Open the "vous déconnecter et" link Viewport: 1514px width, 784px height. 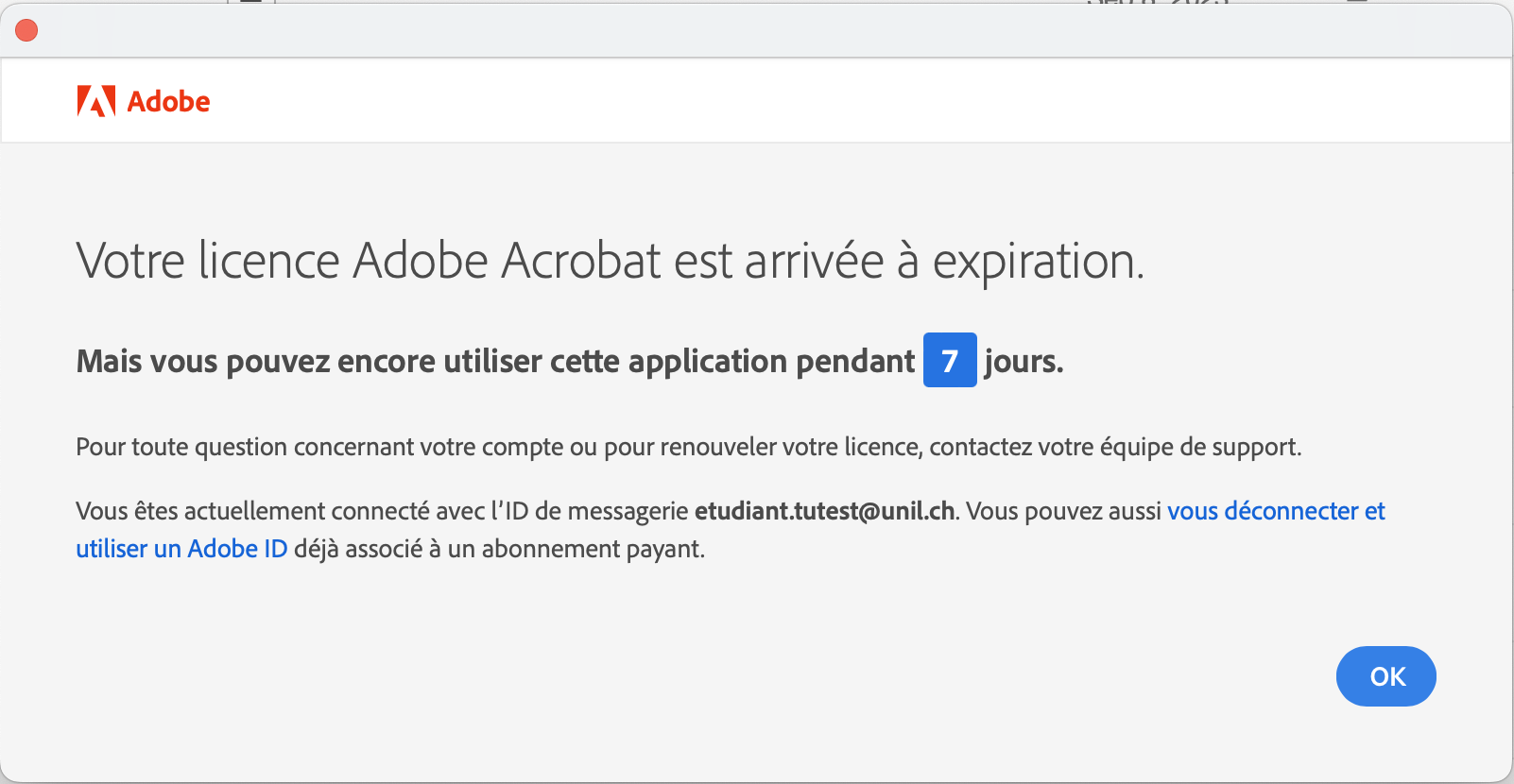click(x=1276, y=511)
